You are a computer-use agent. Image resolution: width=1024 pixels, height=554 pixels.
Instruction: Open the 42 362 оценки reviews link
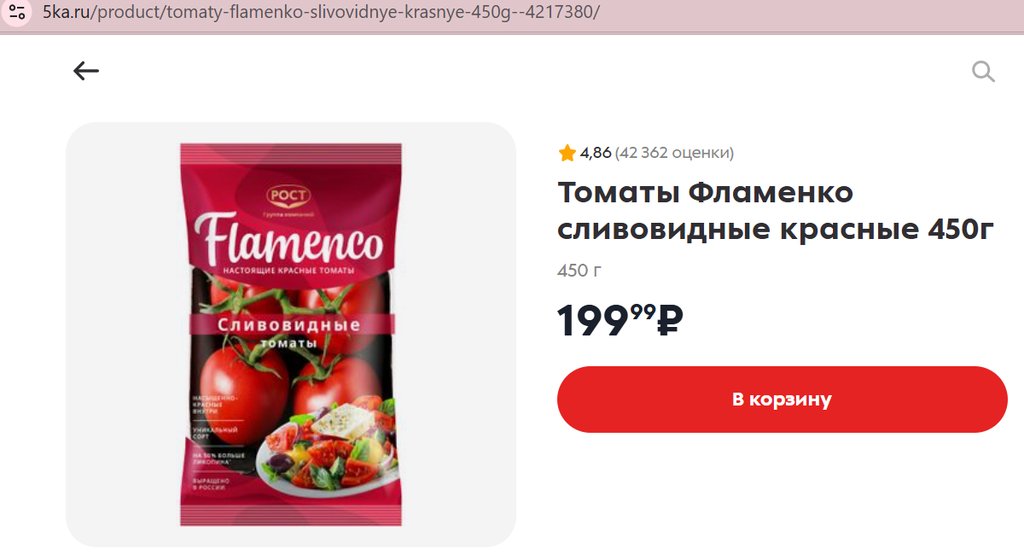674,153
